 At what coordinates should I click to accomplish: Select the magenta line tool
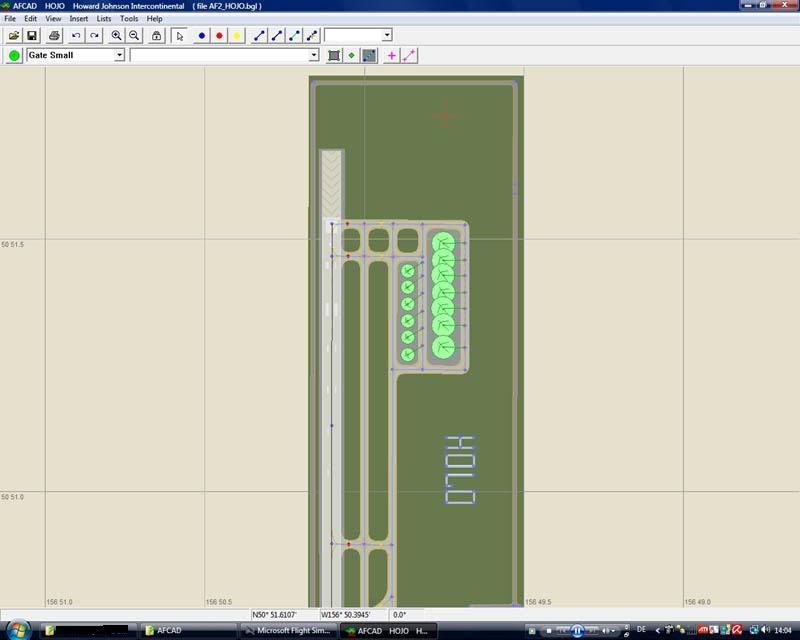click(x=409, y=55)
